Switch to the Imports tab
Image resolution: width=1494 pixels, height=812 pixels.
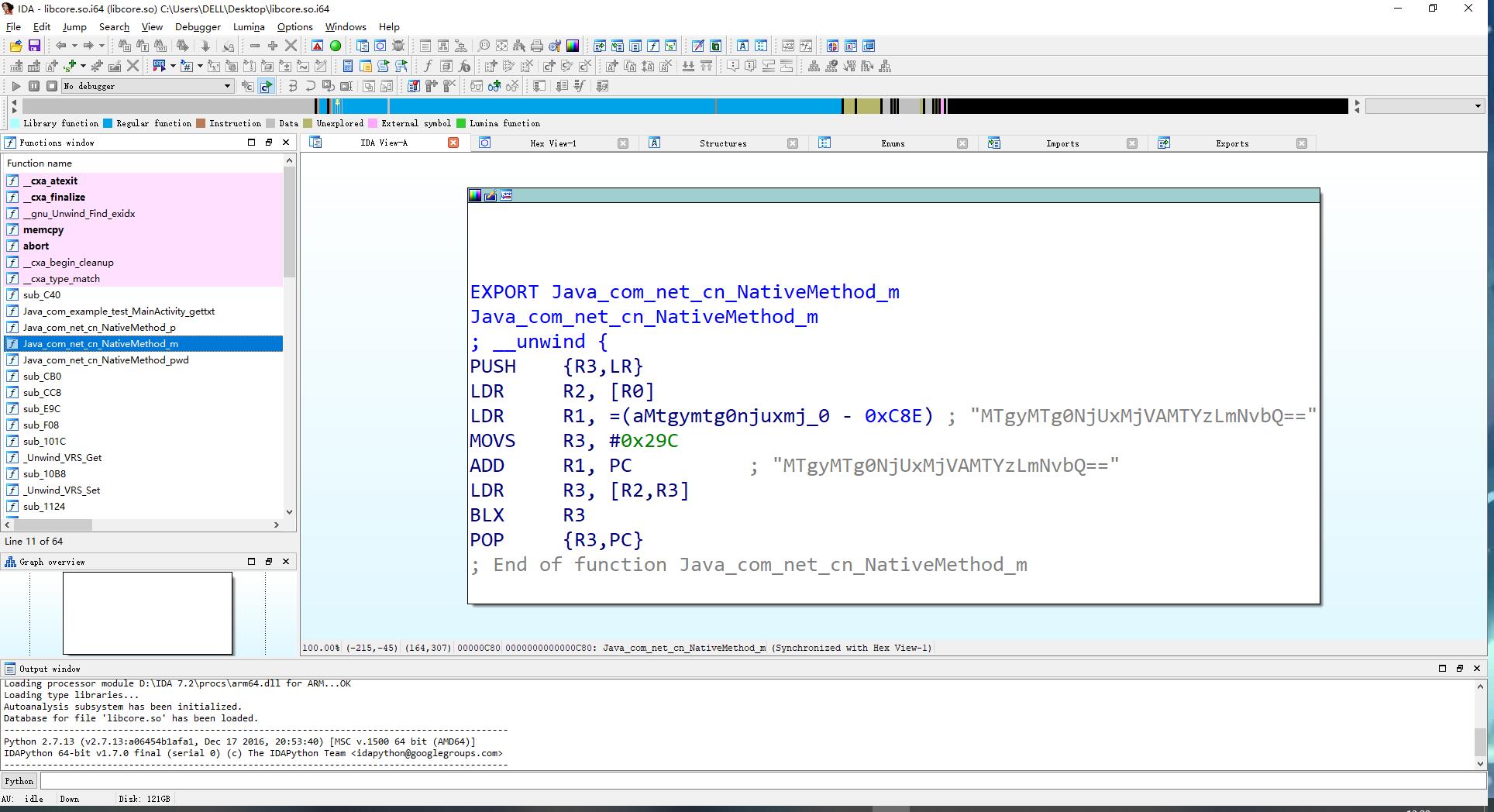1062,143
